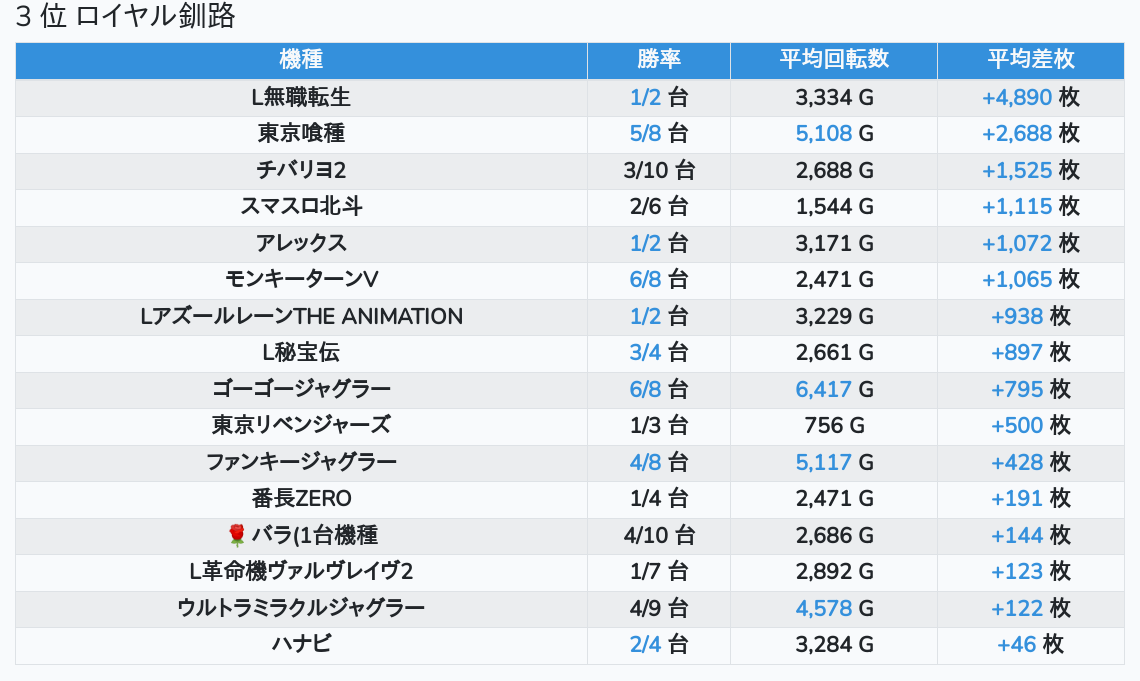Click the モンキーターンV machine name
The height and width of the screenshot is (681, 1140).
tap(301, 279)
